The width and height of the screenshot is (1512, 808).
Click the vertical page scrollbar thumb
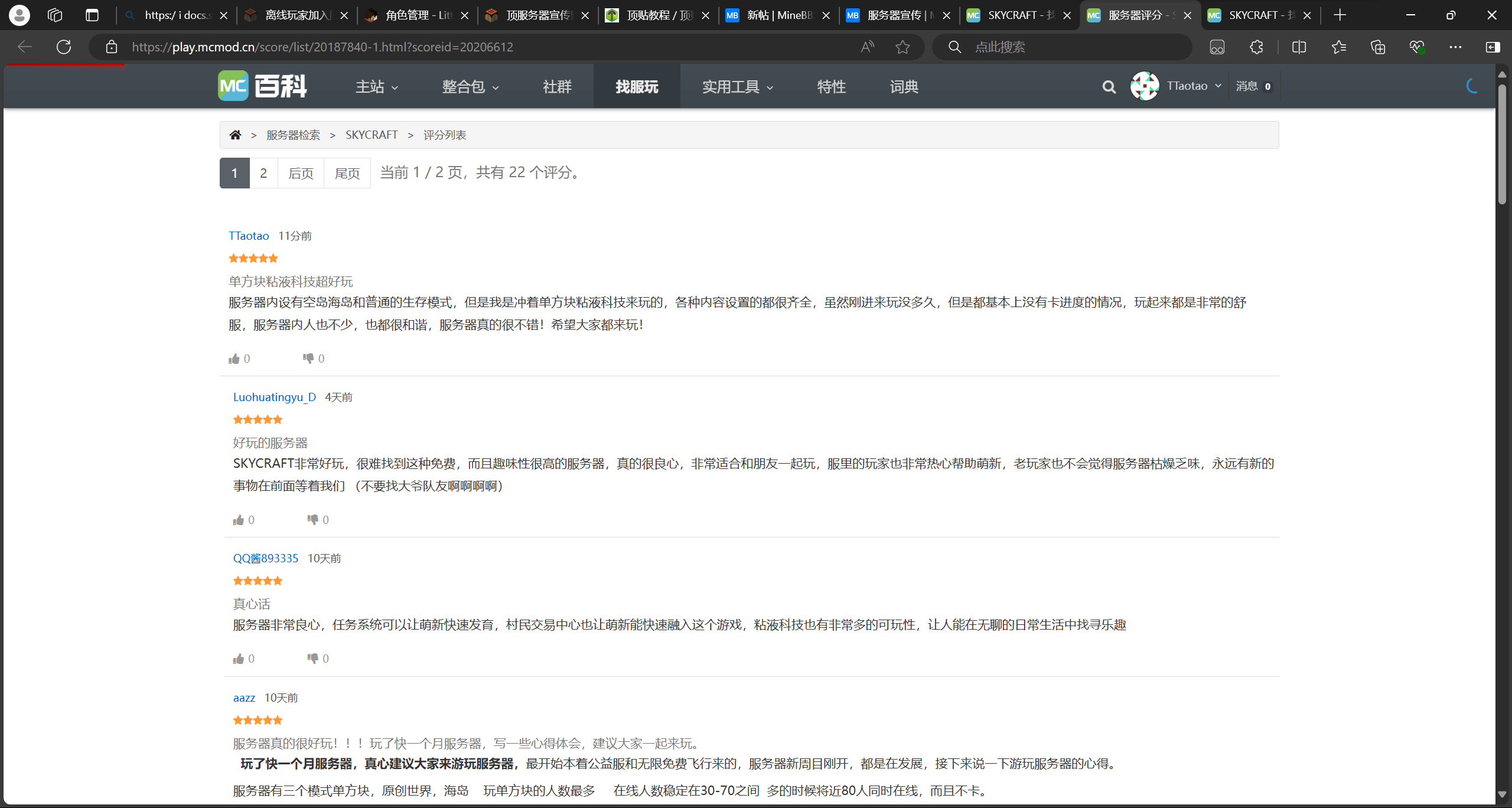pos(1502,144)
